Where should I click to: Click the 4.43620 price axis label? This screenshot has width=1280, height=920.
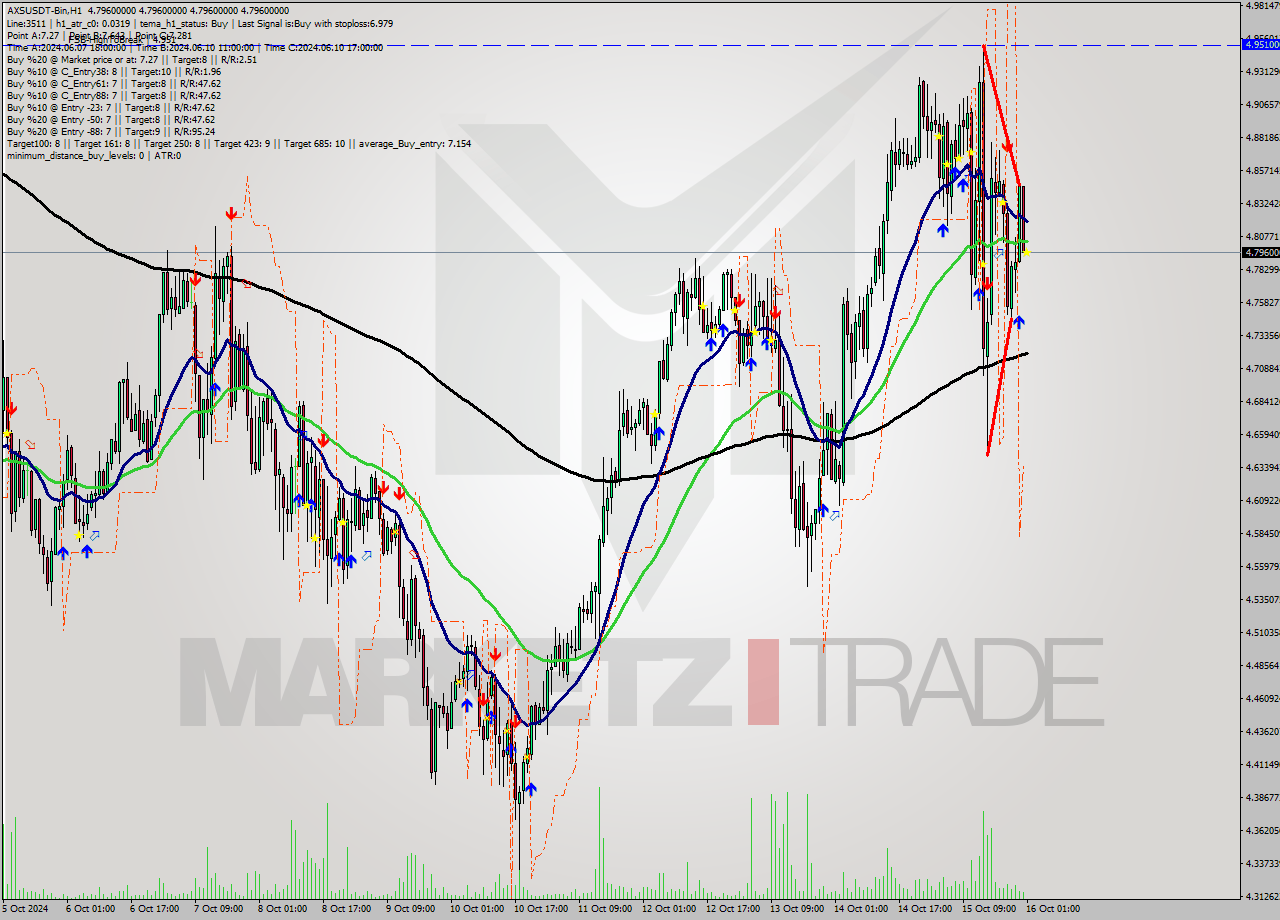point(1262,732)
